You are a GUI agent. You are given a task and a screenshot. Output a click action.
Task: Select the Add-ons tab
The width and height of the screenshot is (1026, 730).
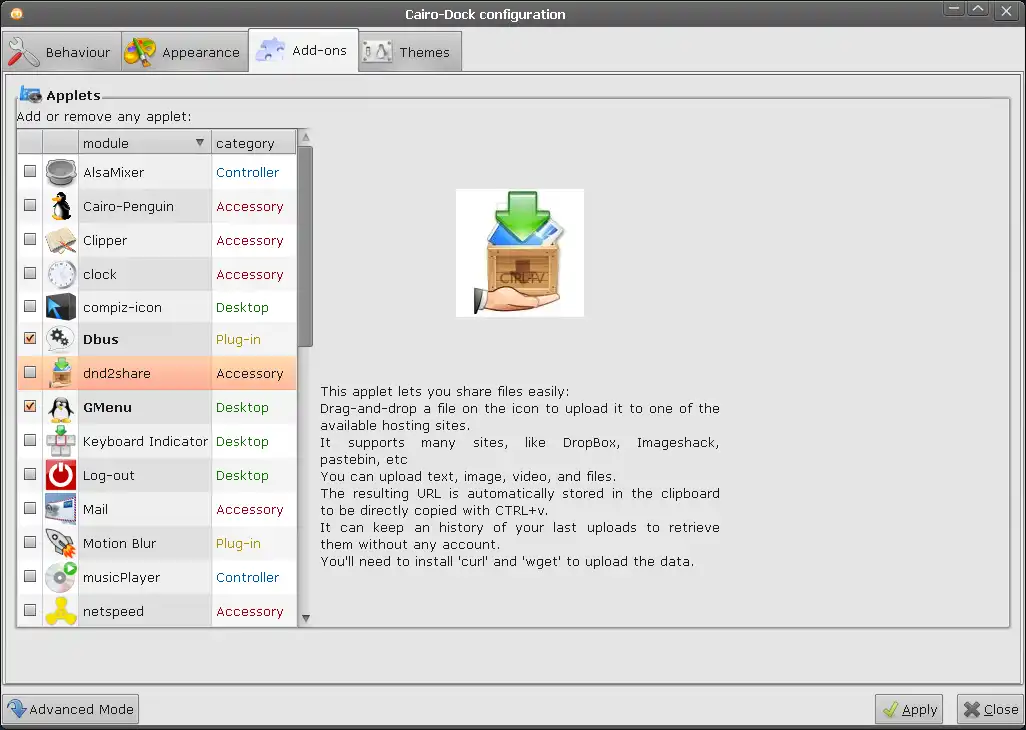pos(303,50)
